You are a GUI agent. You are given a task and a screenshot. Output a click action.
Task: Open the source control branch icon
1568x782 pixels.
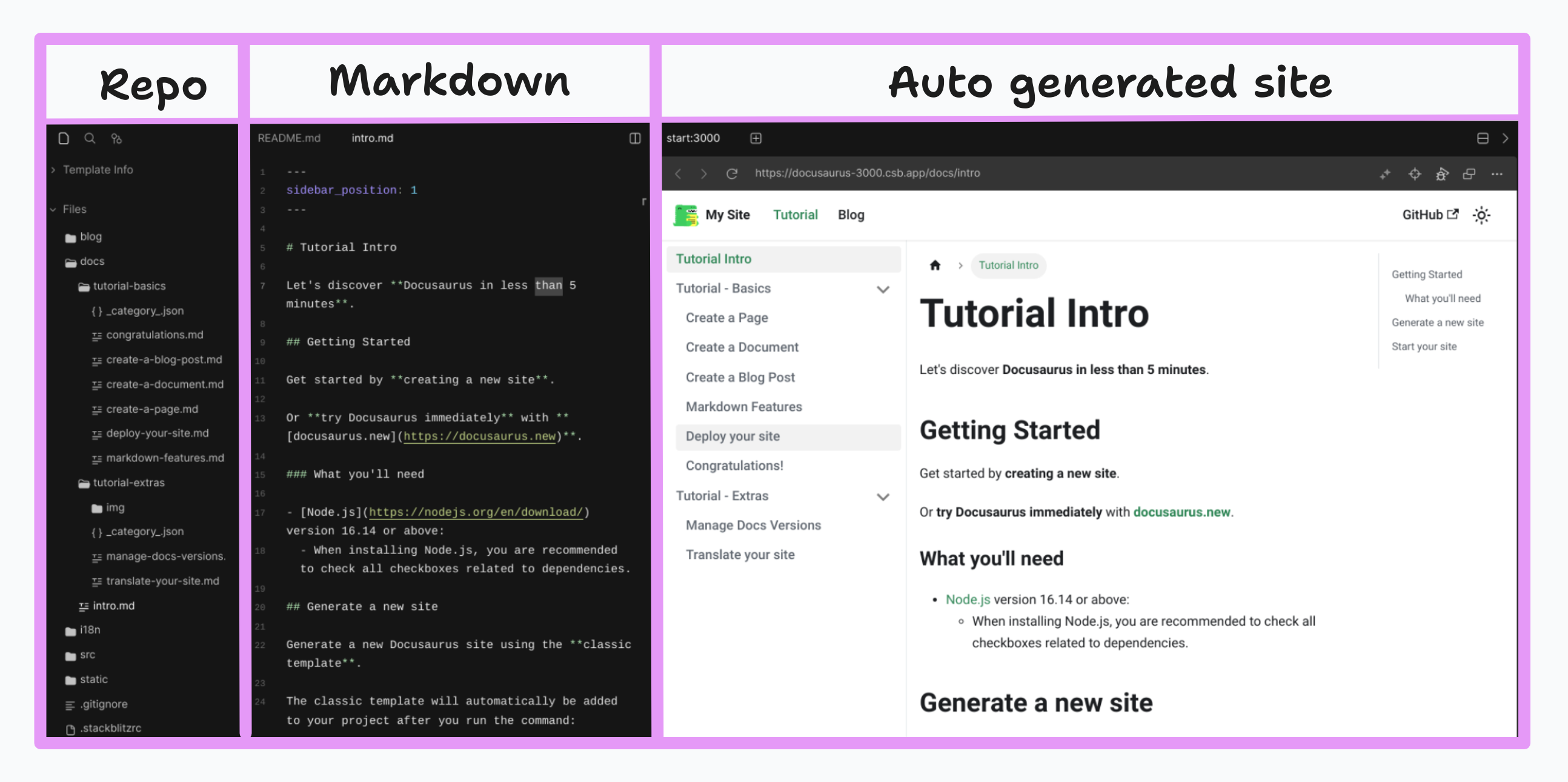pos(116,139)
